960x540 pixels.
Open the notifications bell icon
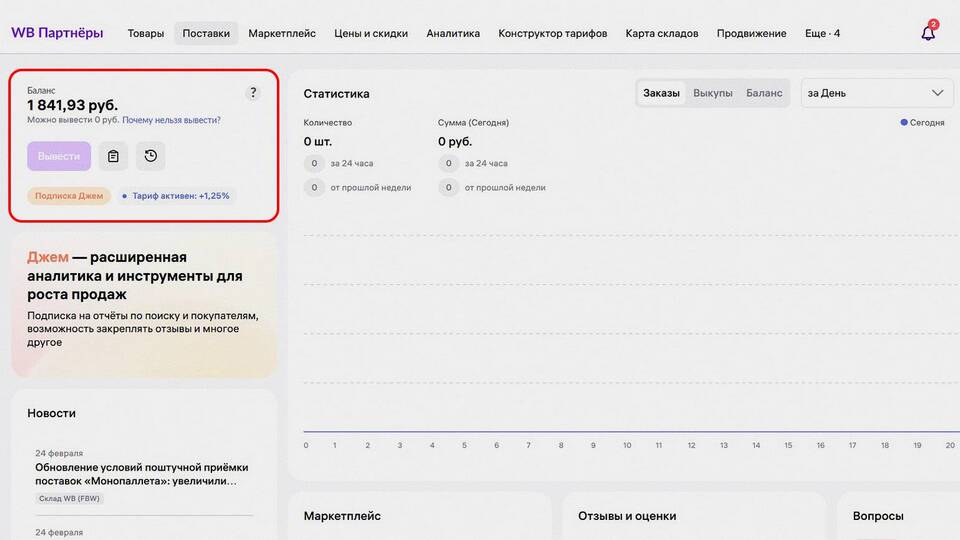(x=928, y=32)
